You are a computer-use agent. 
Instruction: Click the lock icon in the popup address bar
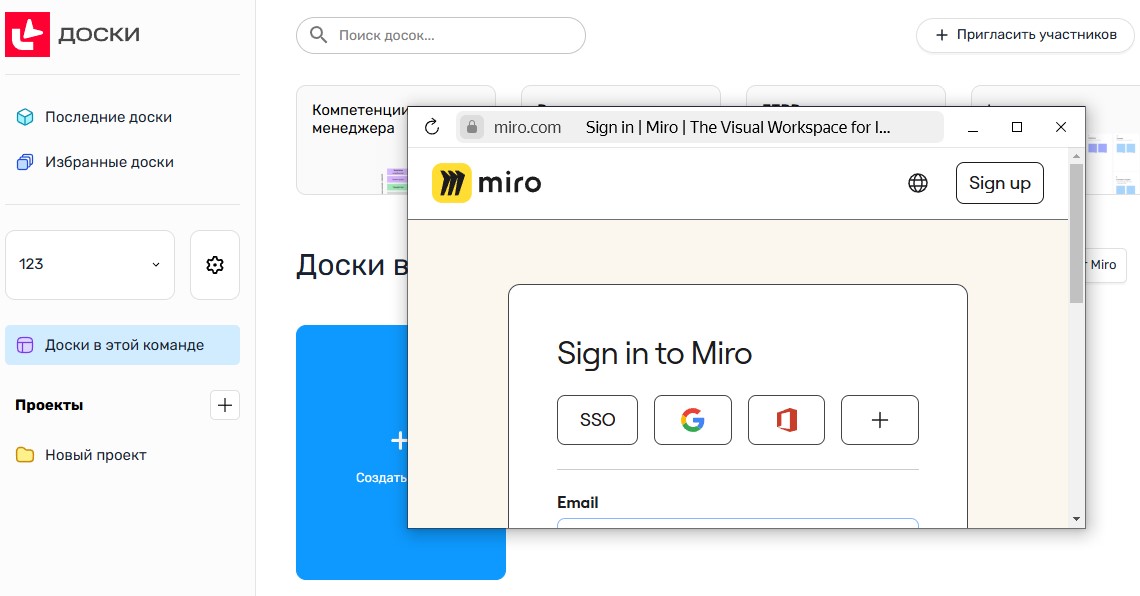[x=472, y=127]
